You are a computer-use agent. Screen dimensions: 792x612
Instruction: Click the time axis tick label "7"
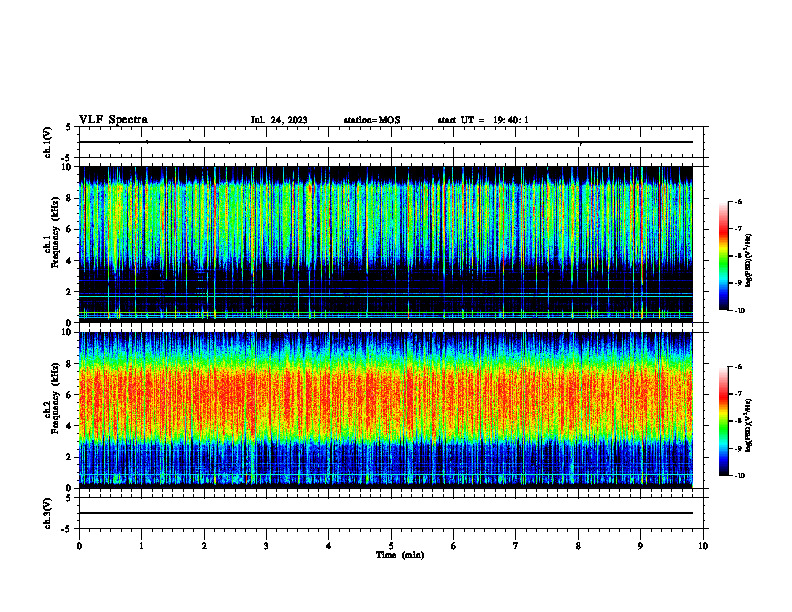[x=516, y=546]
